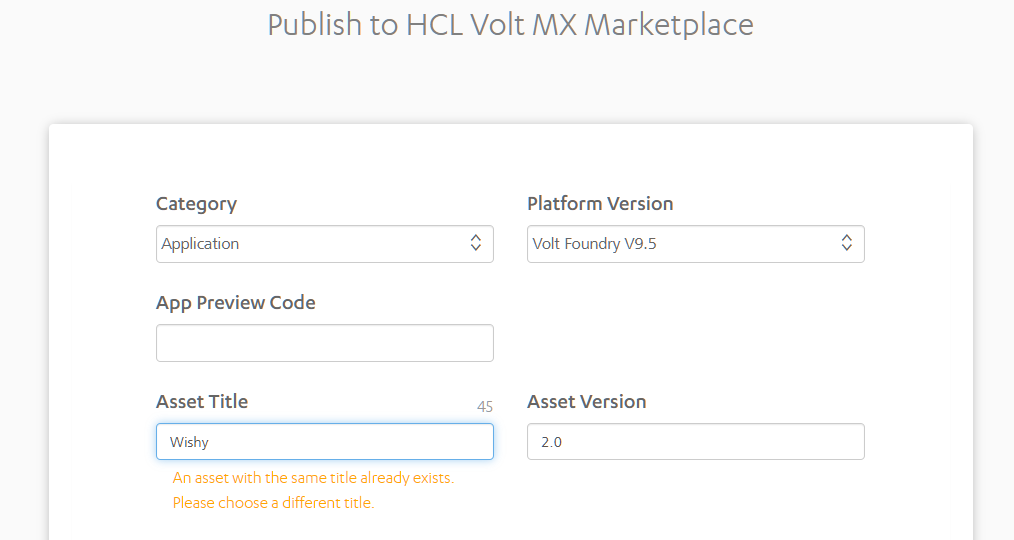Click the App Preview Code label
Viewport: 1014px width, 540px height.
(x=235, y=303)
